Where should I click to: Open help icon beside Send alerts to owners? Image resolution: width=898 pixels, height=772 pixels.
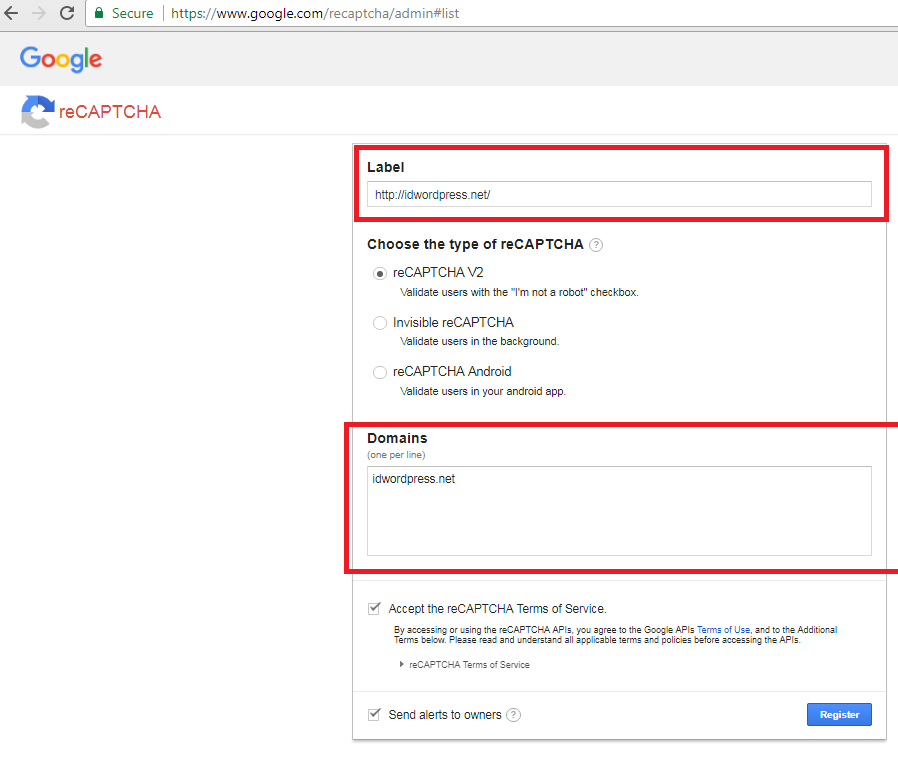coord(513,715)
